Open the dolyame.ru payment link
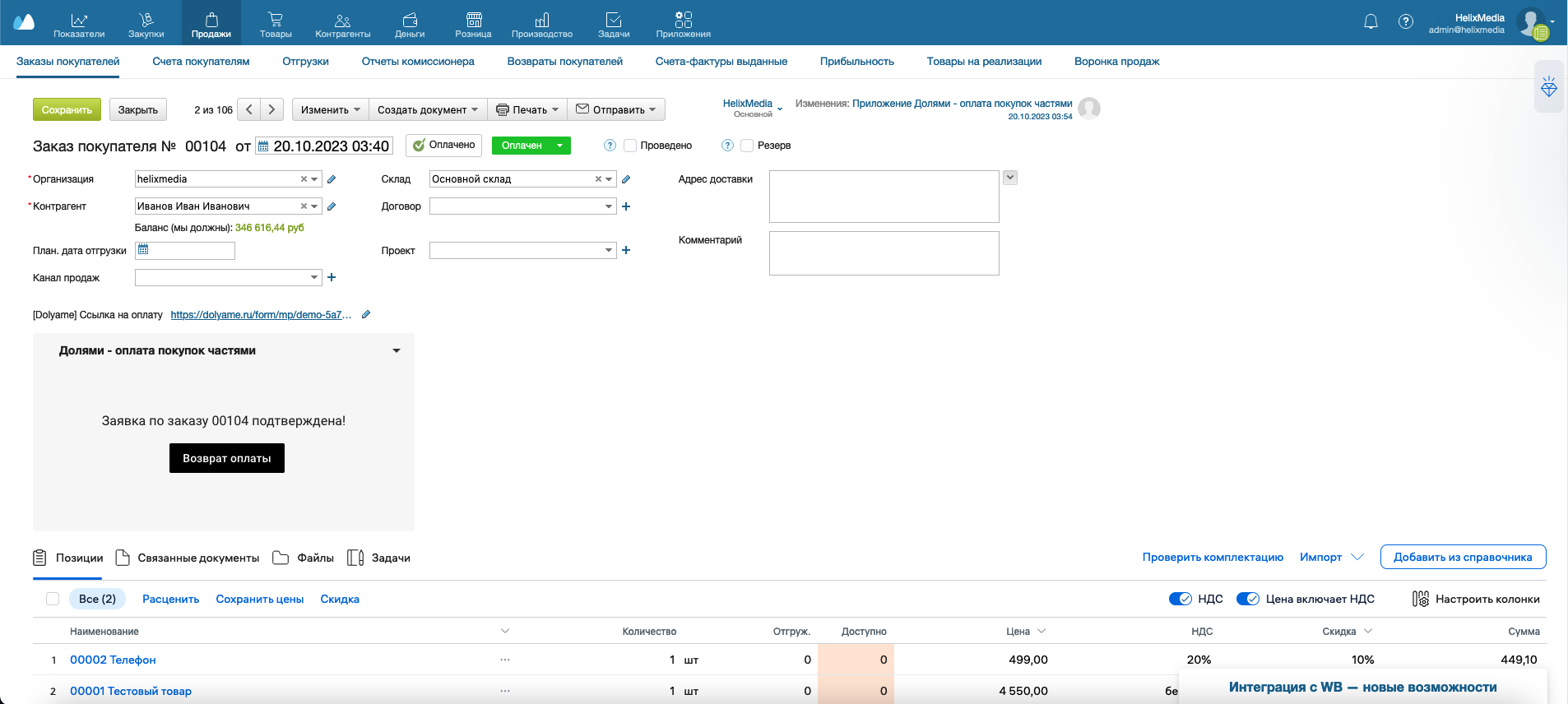 click(261, 315)
